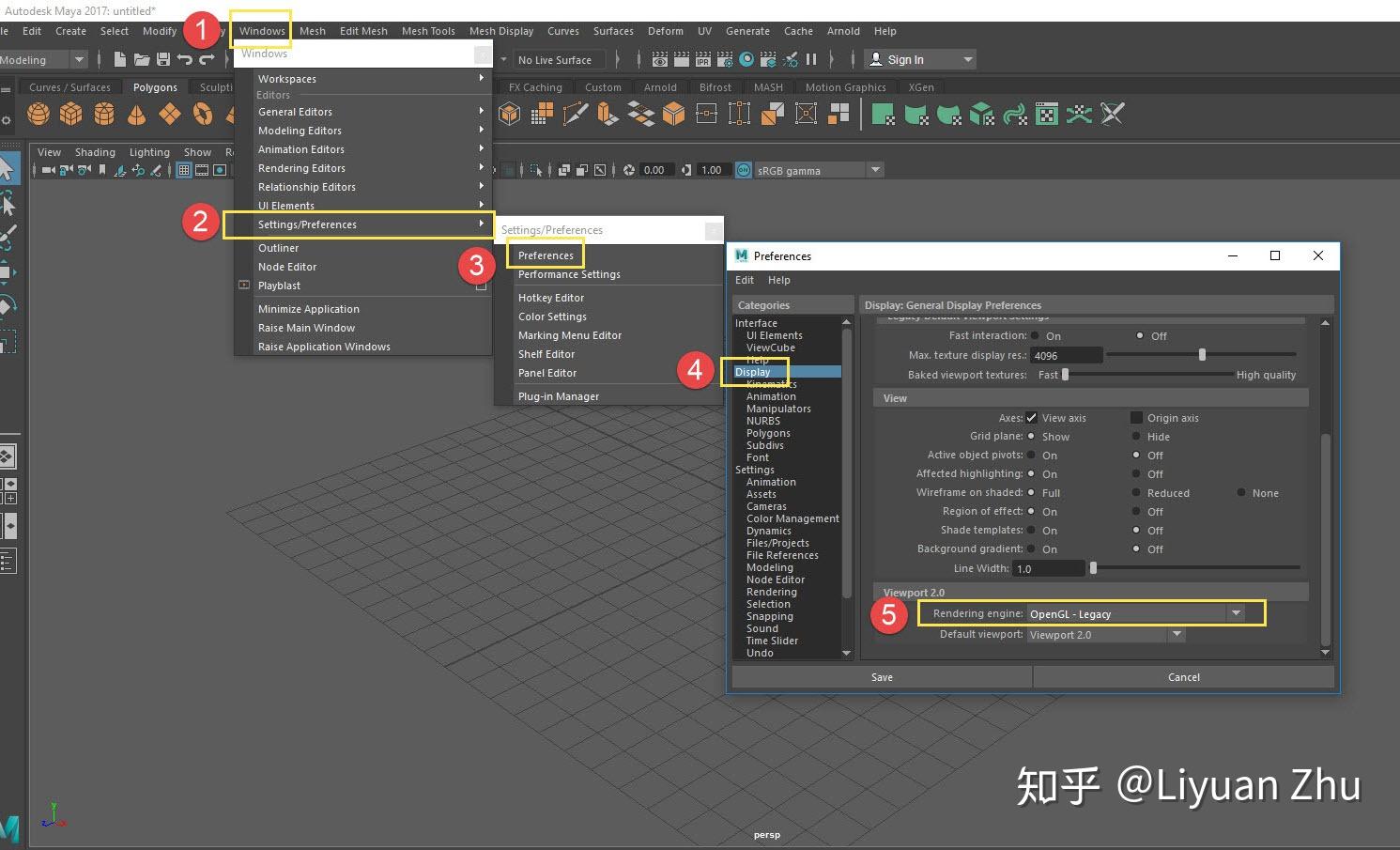Click the polygon cube shelf icon
Viewport: 1400px width, 850px height.
[71, 115]
